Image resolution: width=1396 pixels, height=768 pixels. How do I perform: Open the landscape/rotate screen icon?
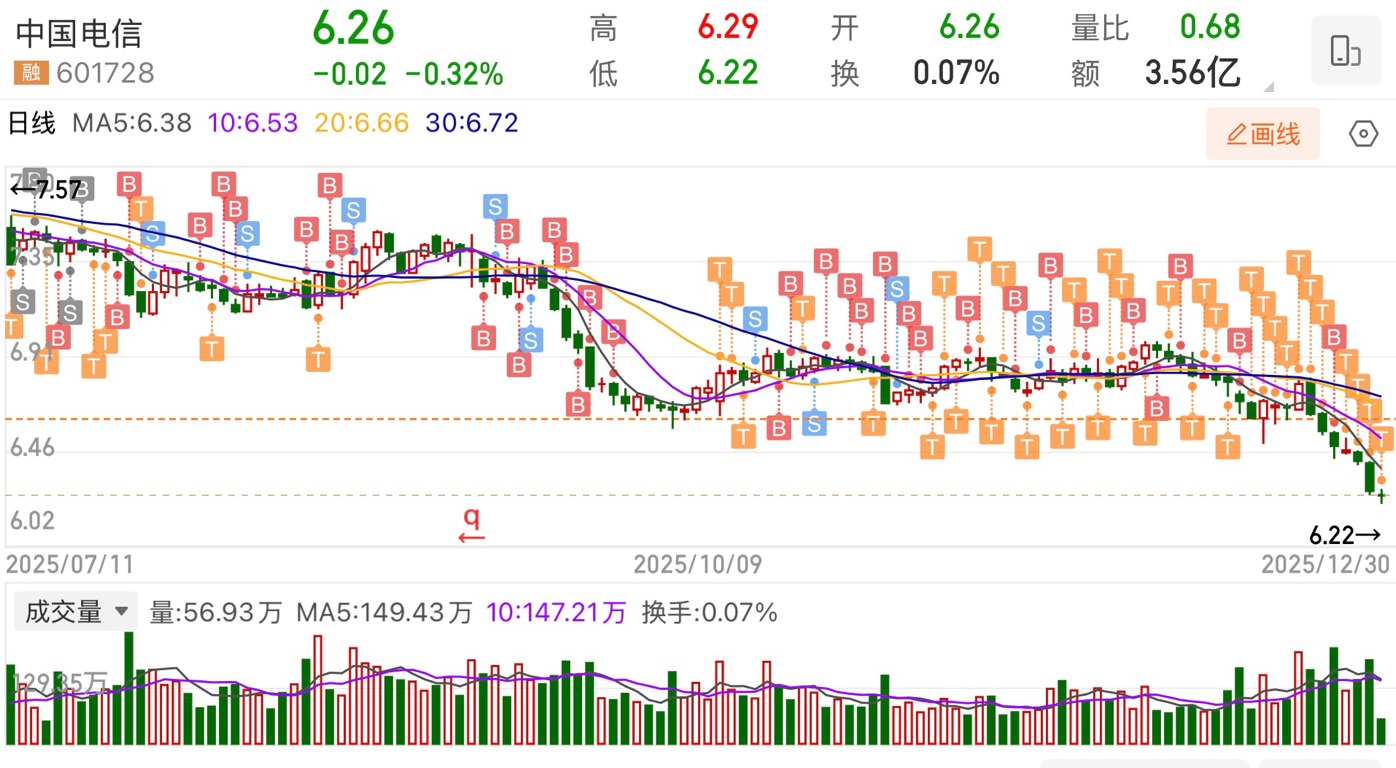pos(1345,50)
